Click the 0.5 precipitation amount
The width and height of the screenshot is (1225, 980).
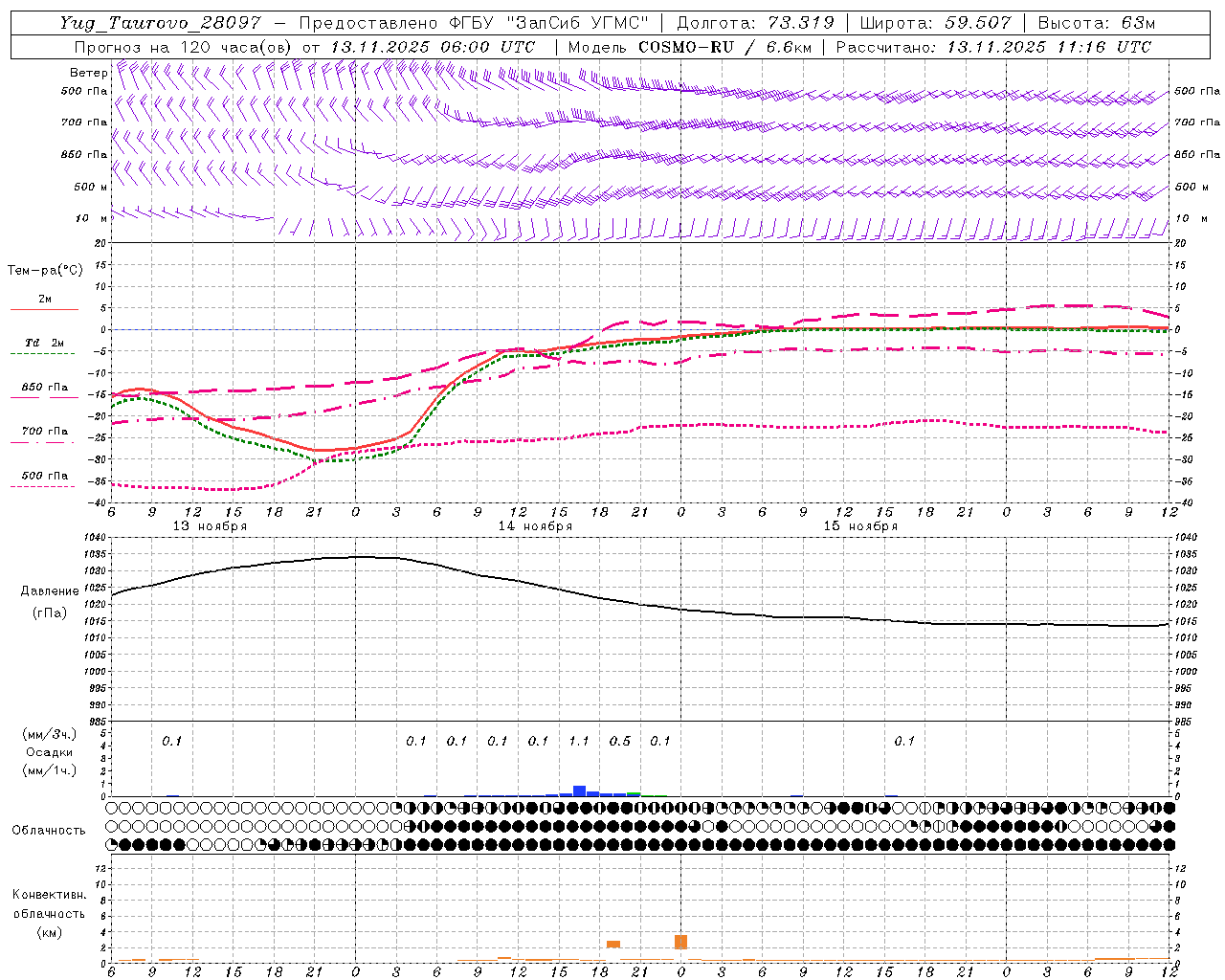point(620,741)
